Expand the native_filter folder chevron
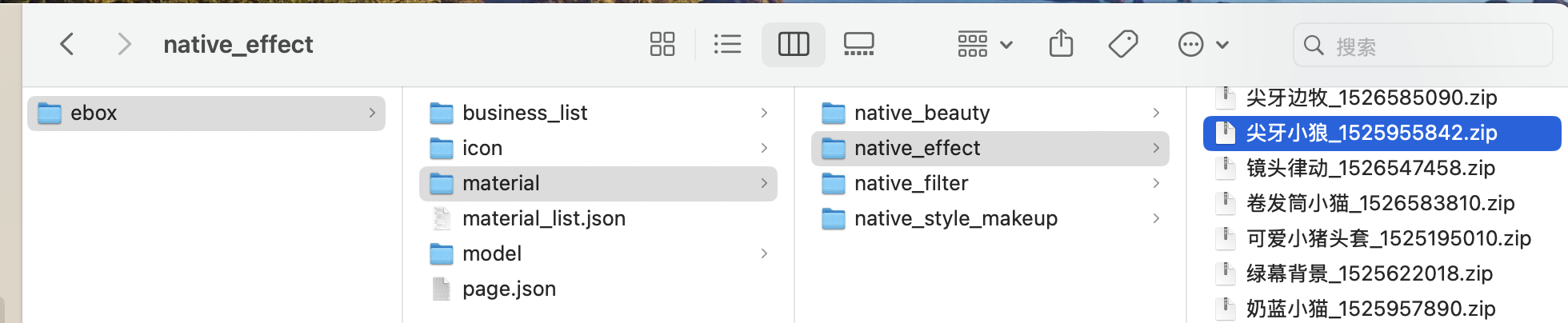Viewport: 1568px width, 323px height. click(x=1155, y=183)
